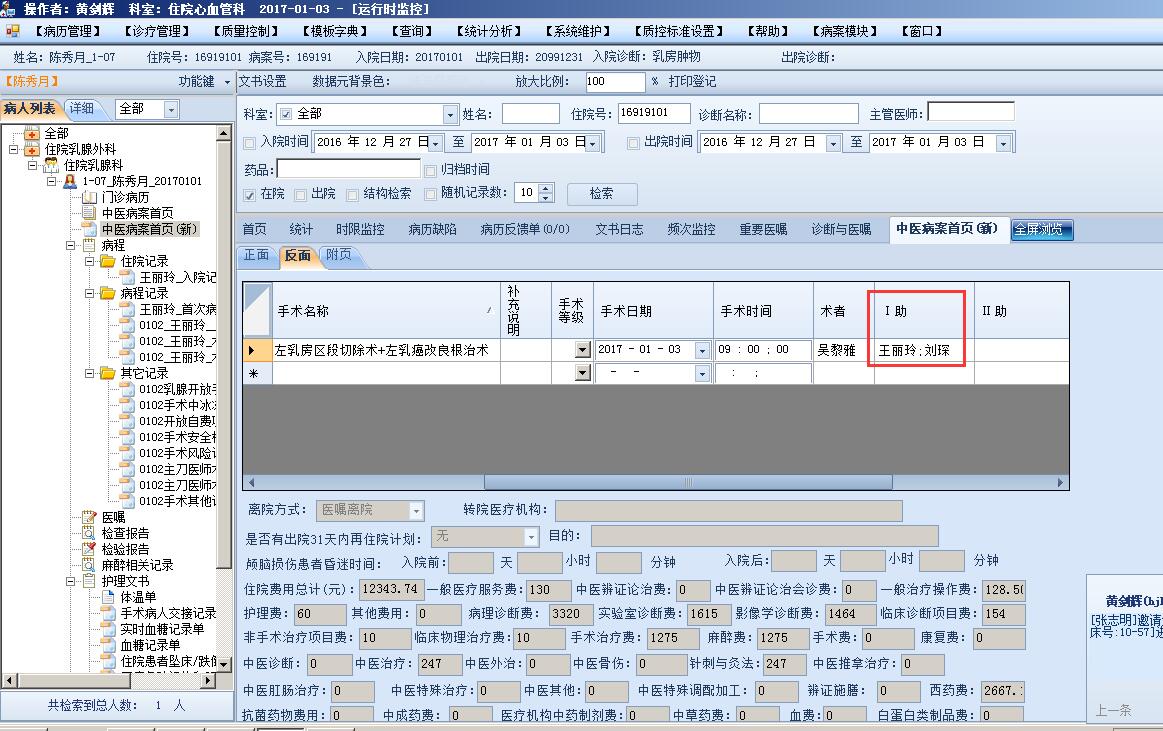
Task: Click the 病程记录 folder icon
Action: tap(108, 293)
